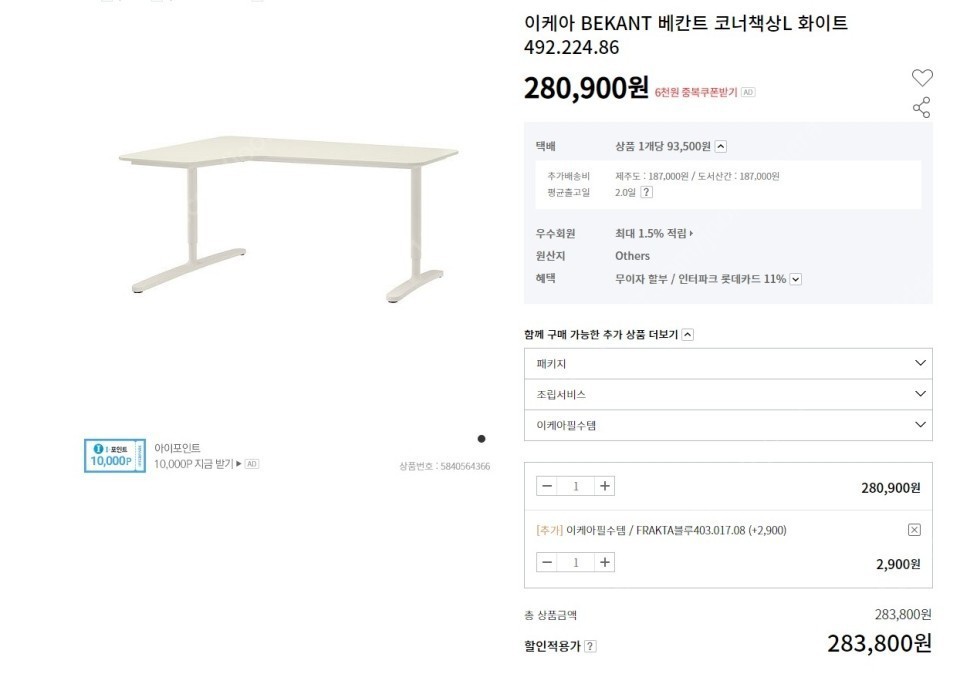The width and height of the screenshot is (960, 674).
Task: Add the product to wishlist heart
Action: pyautogui.click(x=920, y=76)
